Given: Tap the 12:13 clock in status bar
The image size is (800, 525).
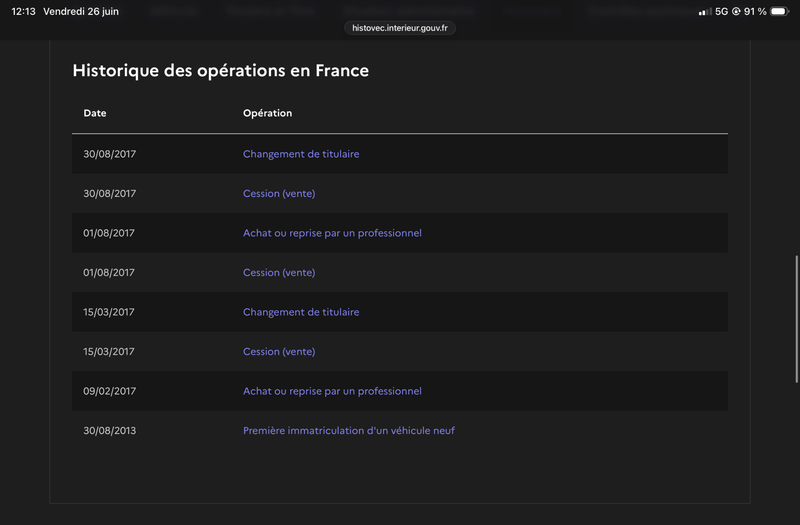Looking at the screenshot, I should 23,11.
